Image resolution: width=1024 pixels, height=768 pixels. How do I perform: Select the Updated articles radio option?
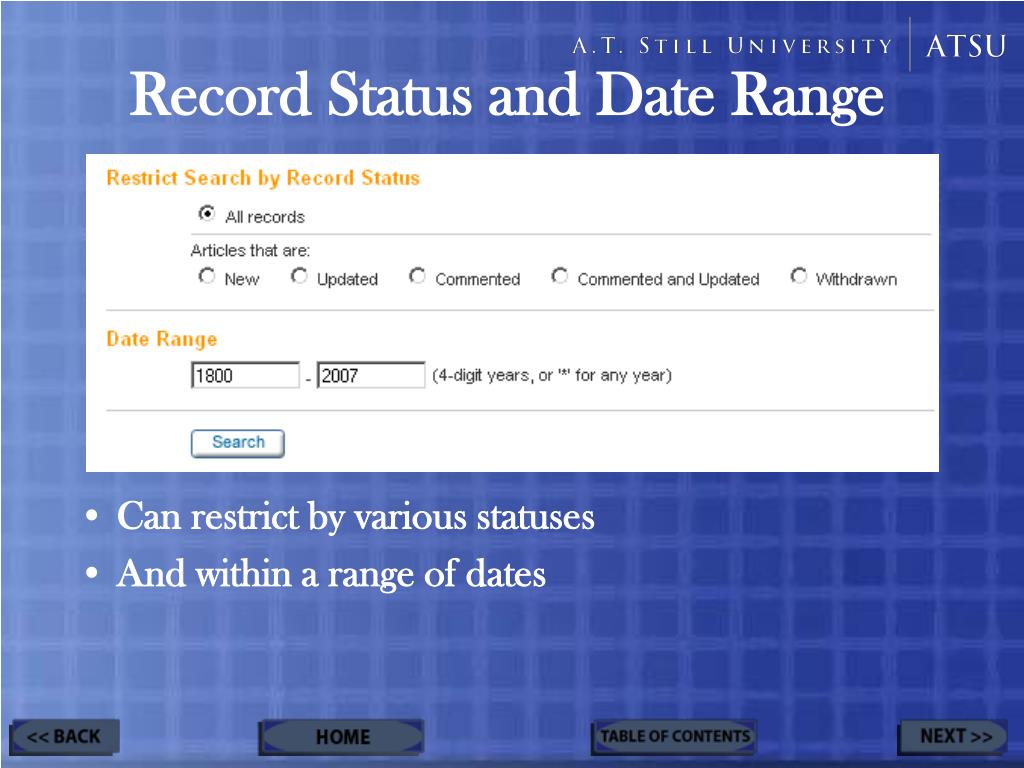click(299, 276)
